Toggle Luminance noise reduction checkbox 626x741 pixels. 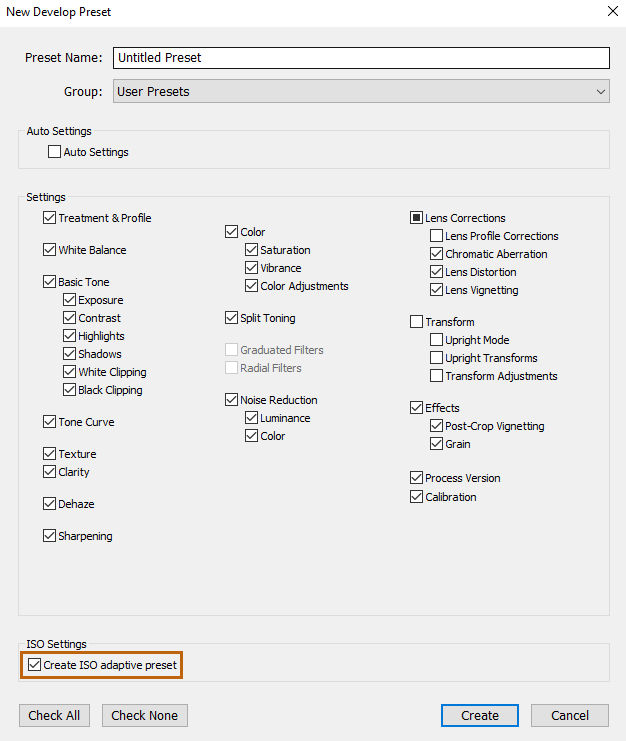(251, 418)
